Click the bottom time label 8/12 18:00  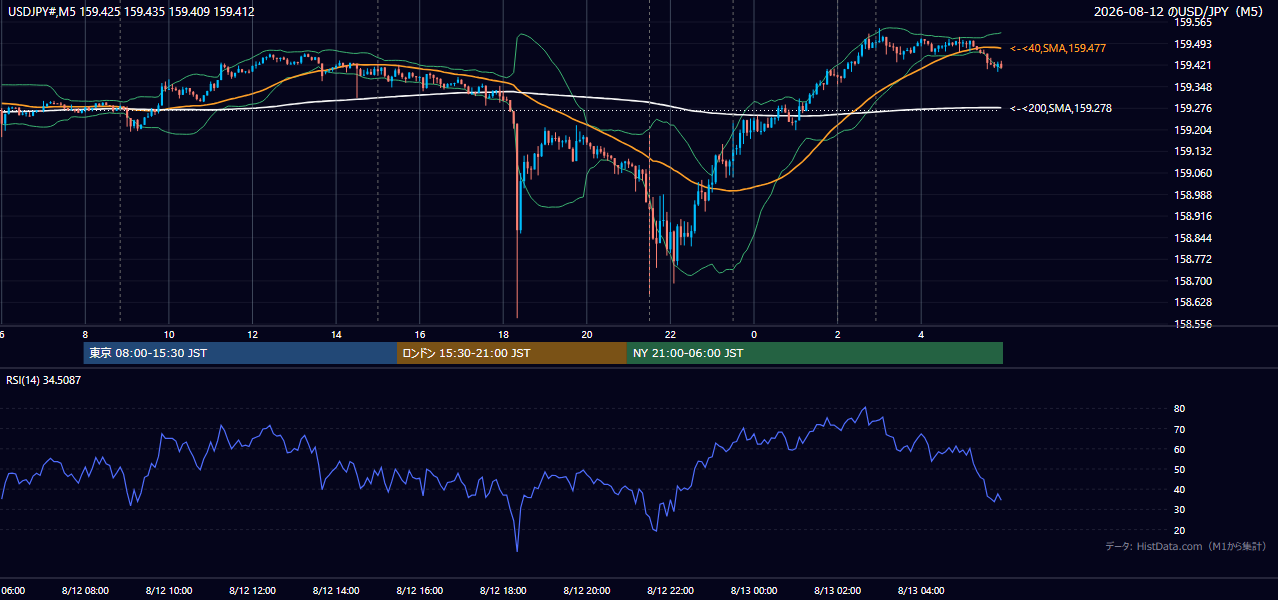[503, 591]
